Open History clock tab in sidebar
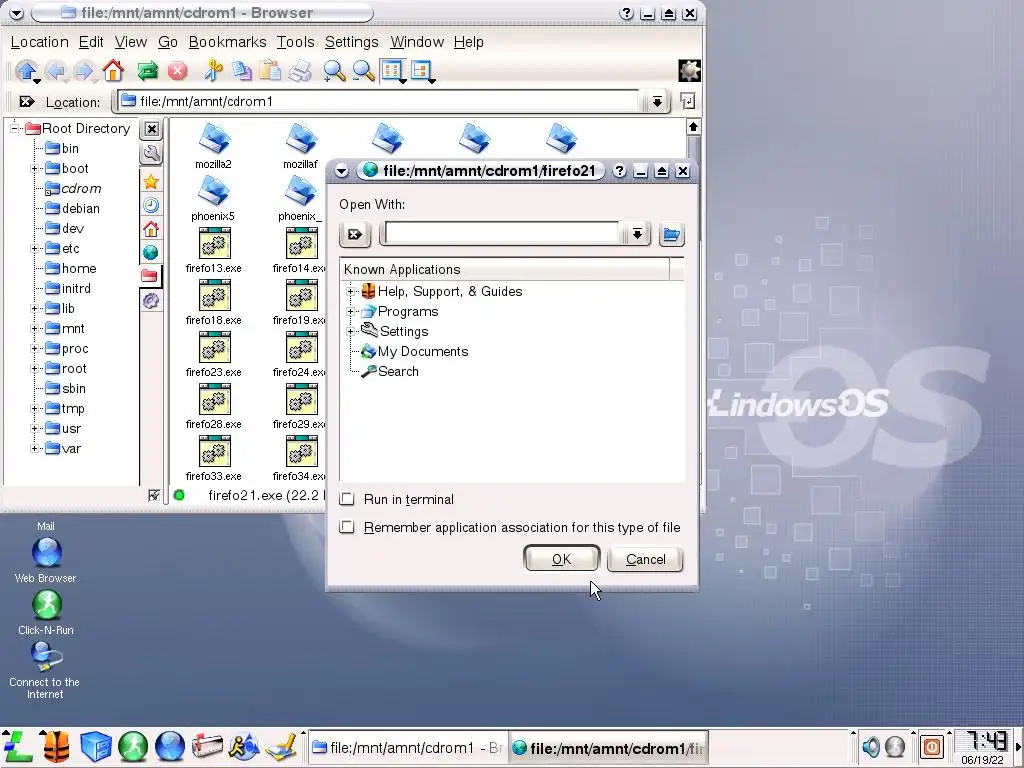 click(x=151, y=205)
